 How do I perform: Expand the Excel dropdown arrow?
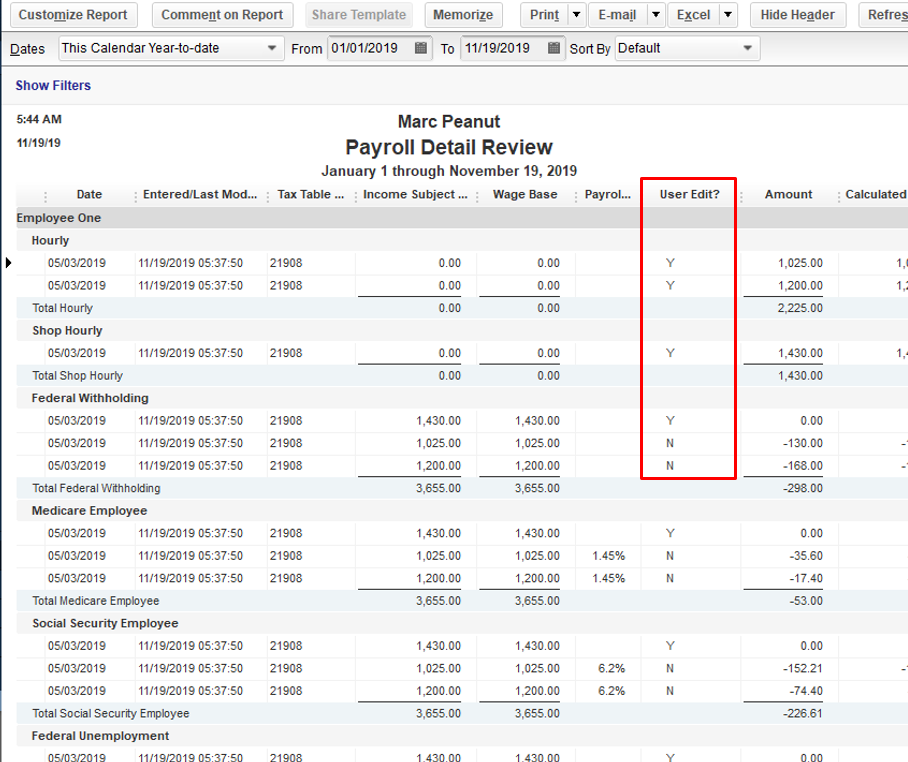point(728,14)
